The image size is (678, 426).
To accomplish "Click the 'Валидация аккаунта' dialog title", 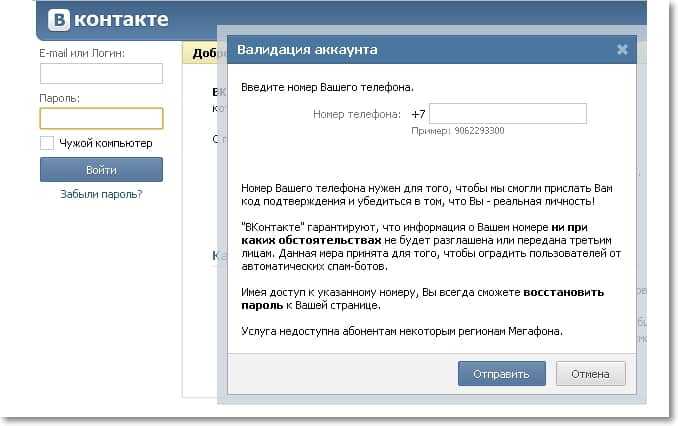I will coord(307,50).
